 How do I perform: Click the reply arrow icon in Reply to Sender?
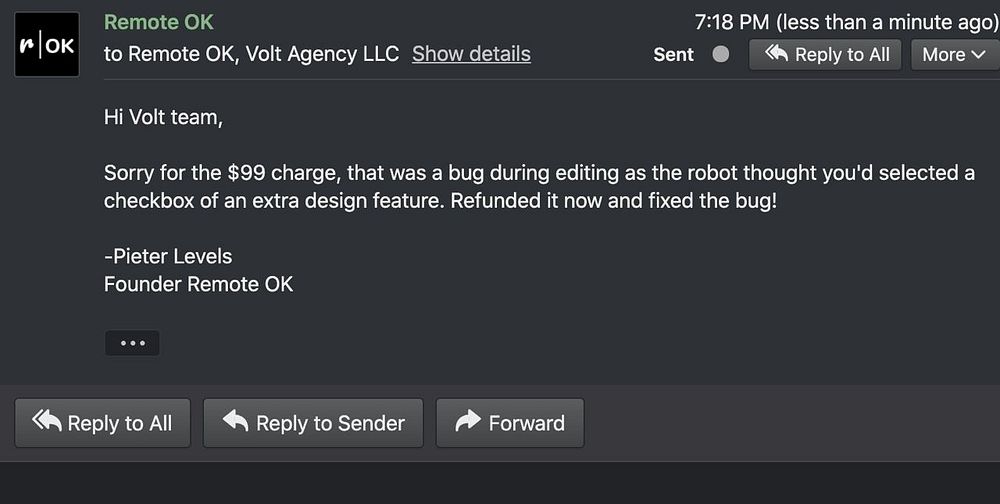click(235, 422)
